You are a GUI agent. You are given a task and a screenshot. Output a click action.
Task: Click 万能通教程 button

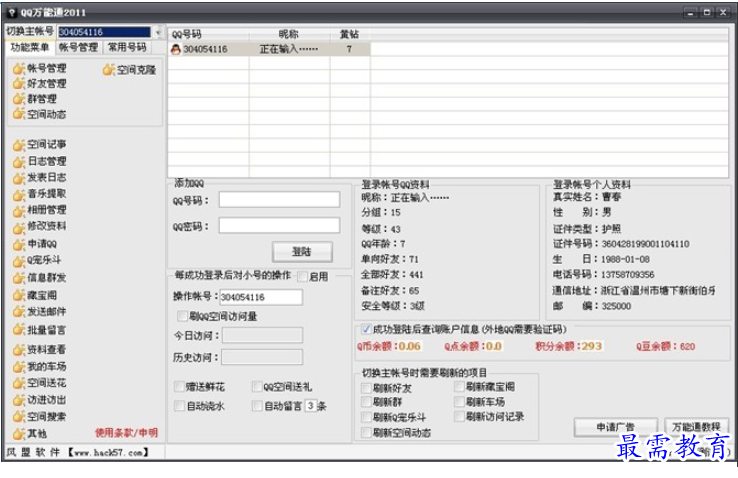pyautogui.click(x=697, y=427)
